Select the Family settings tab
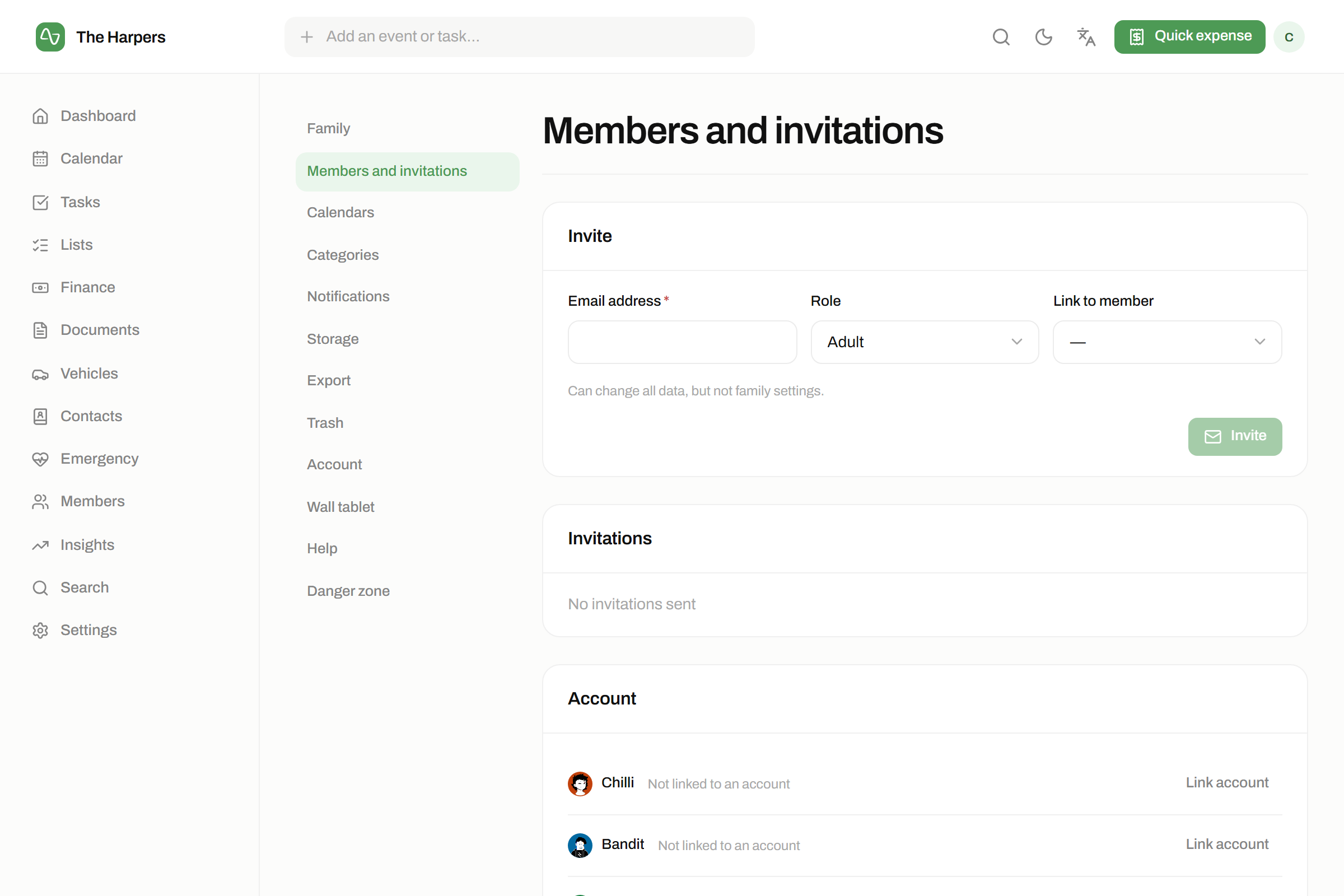The width and height of the screenshot is (1344, 896). point(408,129)
